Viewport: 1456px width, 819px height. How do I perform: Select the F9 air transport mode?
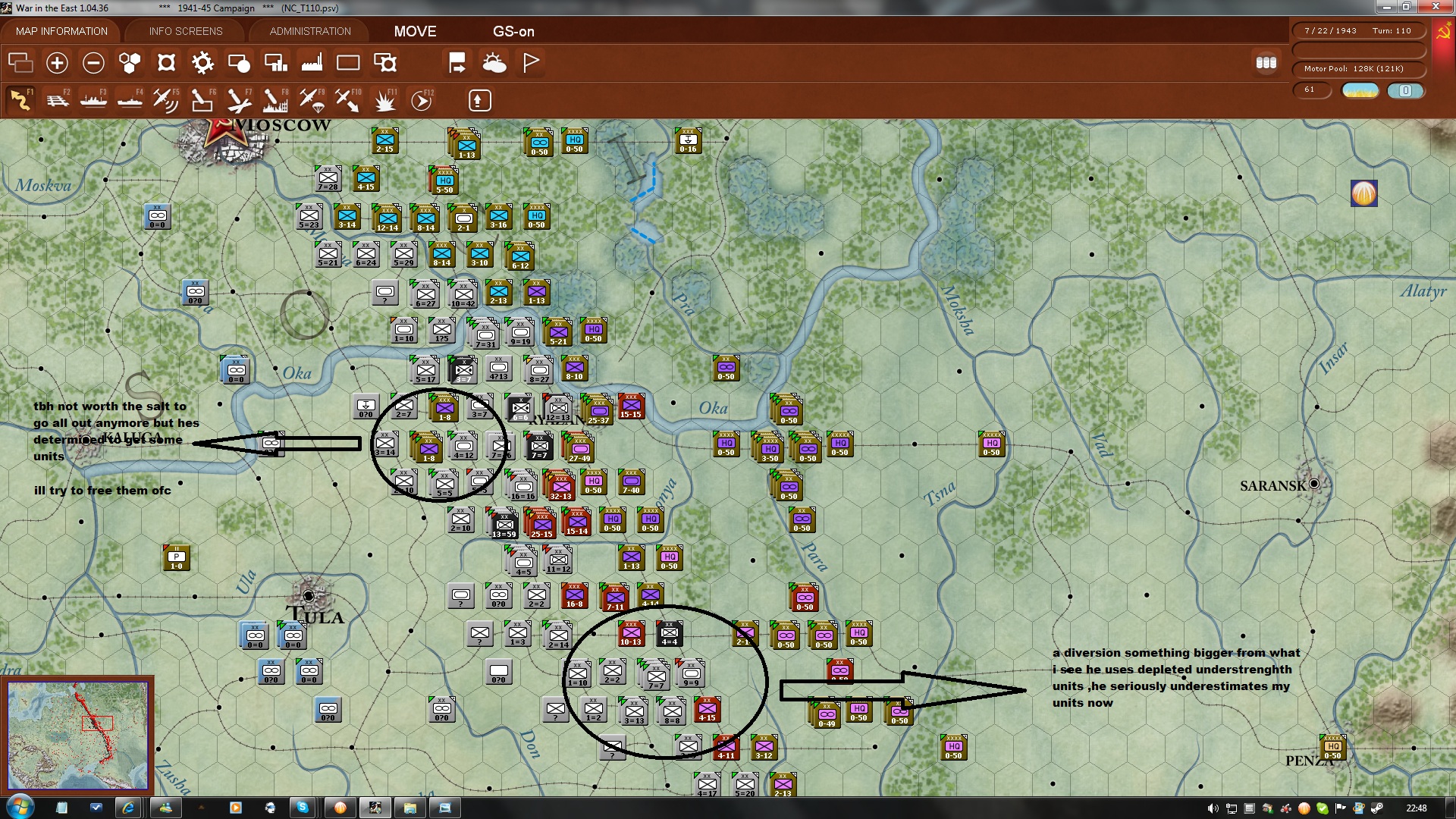coord(312,100)
